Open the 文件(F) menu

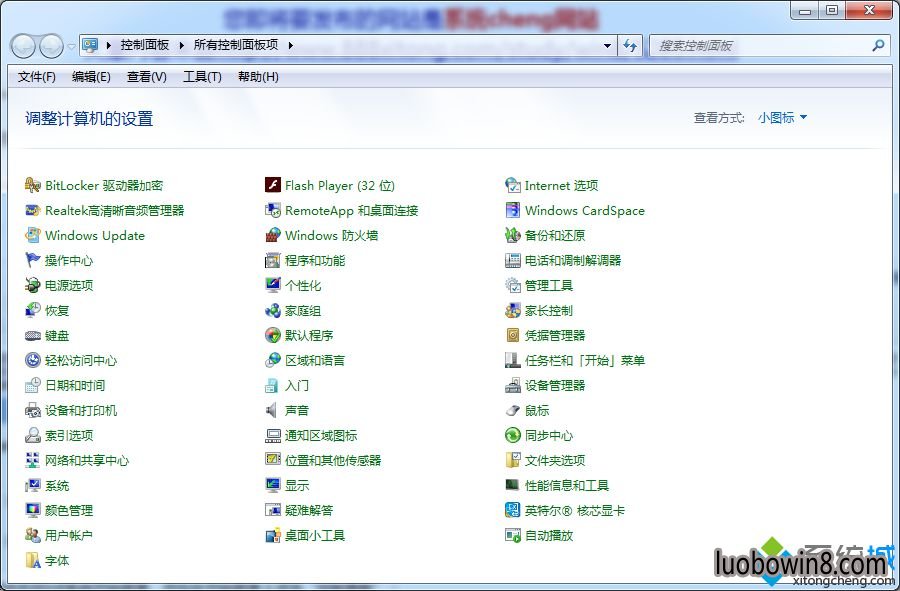point(37,77)
